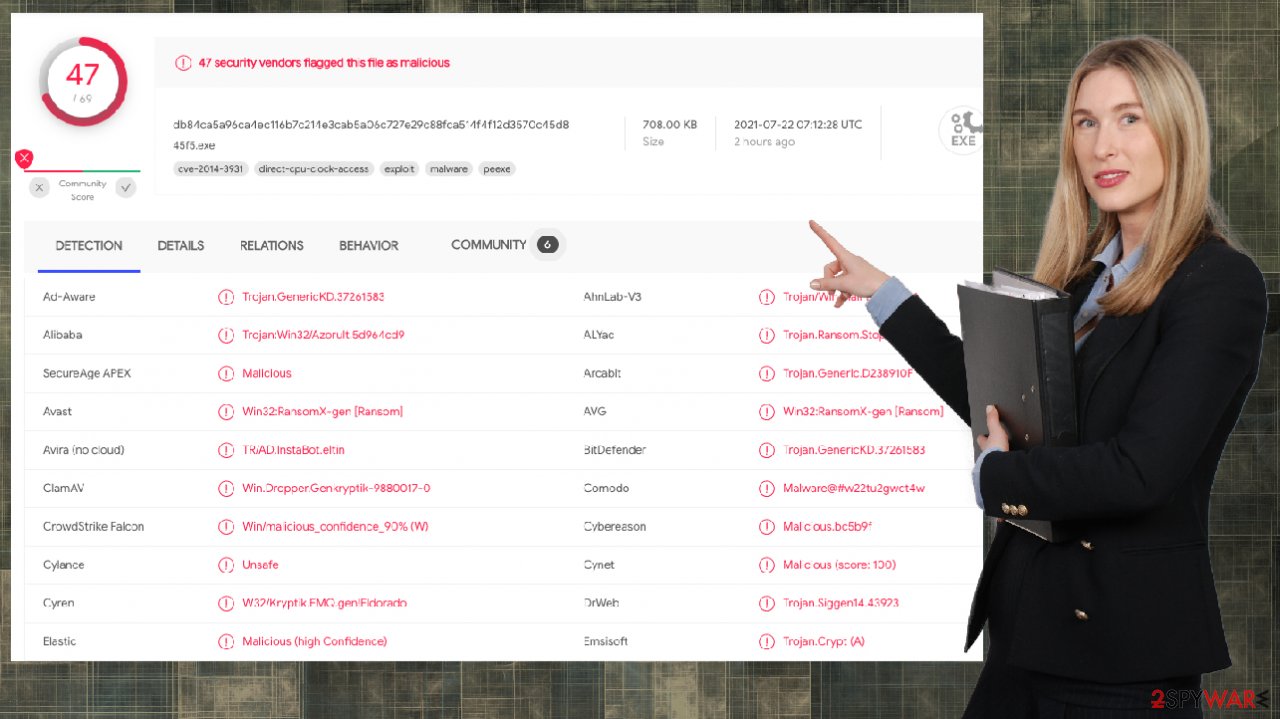Click BitDefender's Trojan.GenericKD.37261583 result
This screenshot has width=1280, height=719.
pyautogui.click(x=854, y=450)
